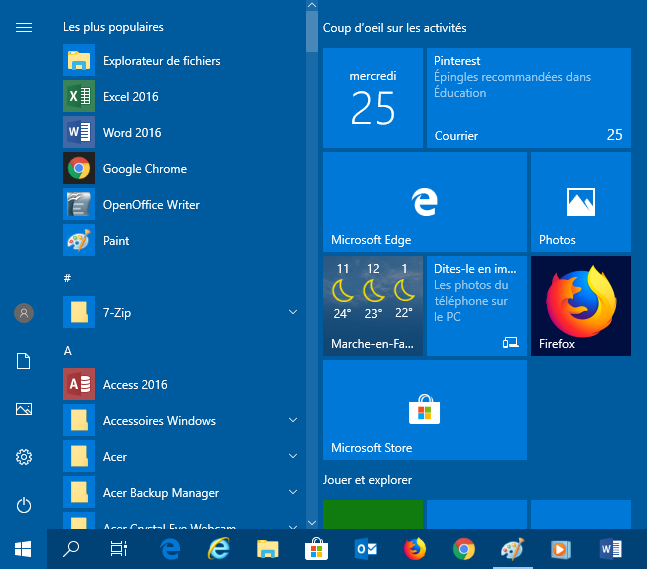647x569 pixels.
Task: Open the media player taskbar icon
Action: [561, 549]
